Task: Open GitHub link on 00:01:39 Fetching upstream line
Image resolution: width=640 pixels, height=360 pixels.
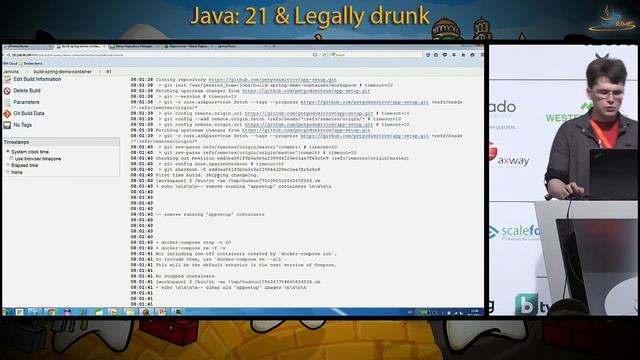Action: (306, 130)
